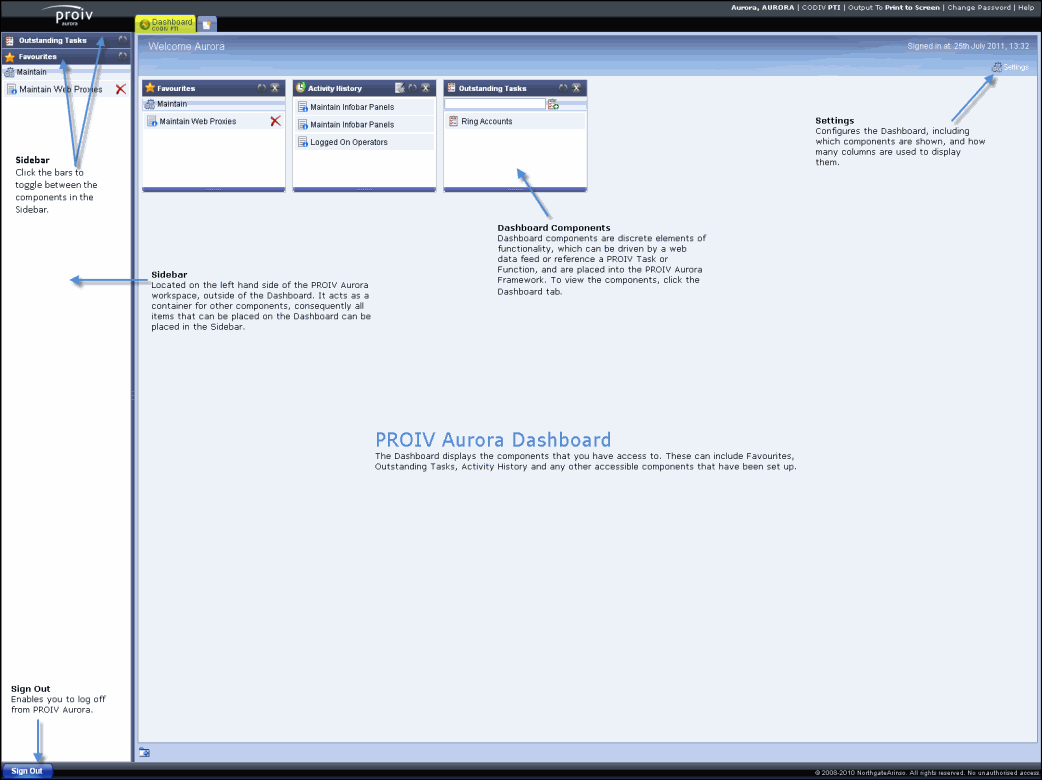
Task: Close the Activity History panel
Action: click(x=426, y=88)
